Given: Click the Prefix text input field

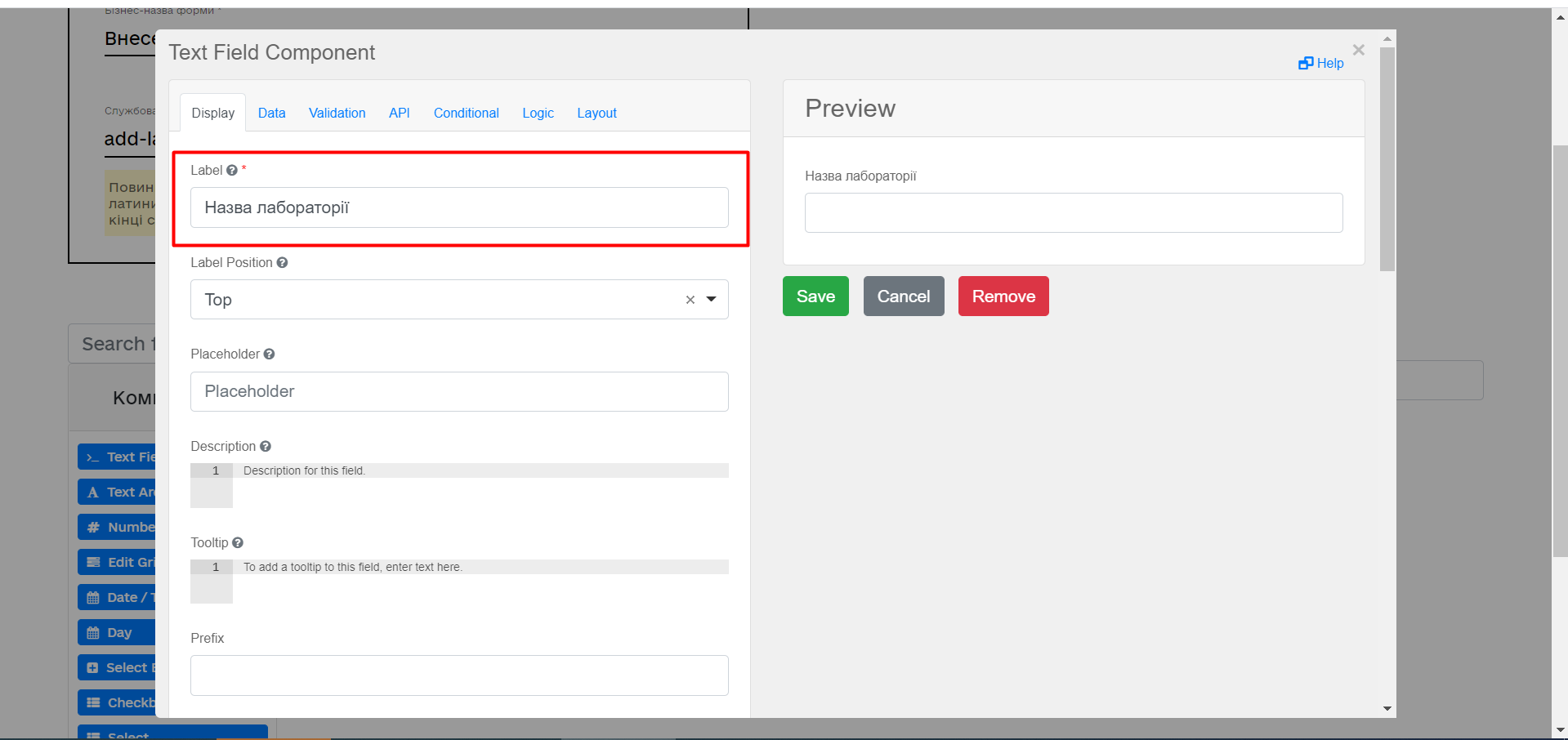Looking at the screenshot, I should click(x=459, y=675).
